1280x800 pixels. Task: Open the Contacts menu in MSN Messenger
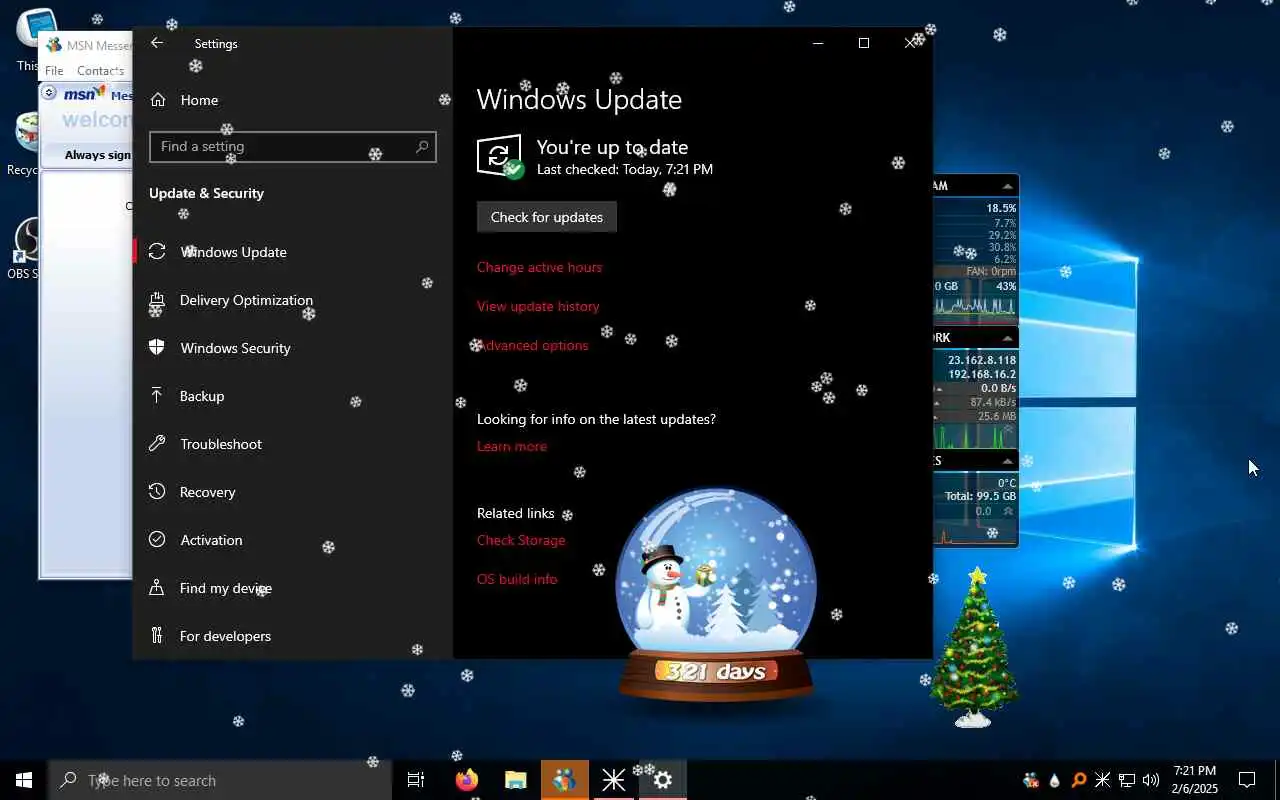coord(100,71)
